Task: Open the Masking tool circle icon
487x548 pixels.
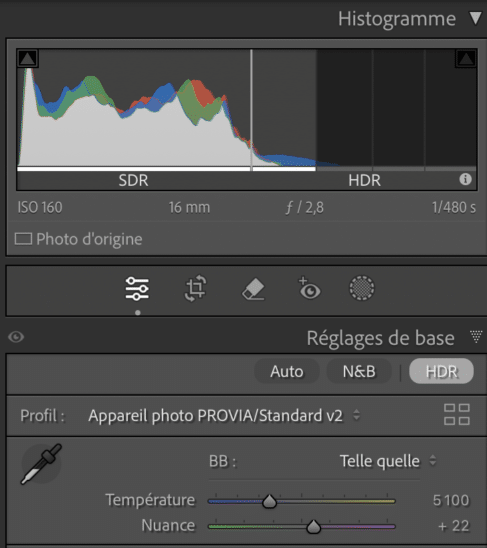Action: click(x=362, y=288)
